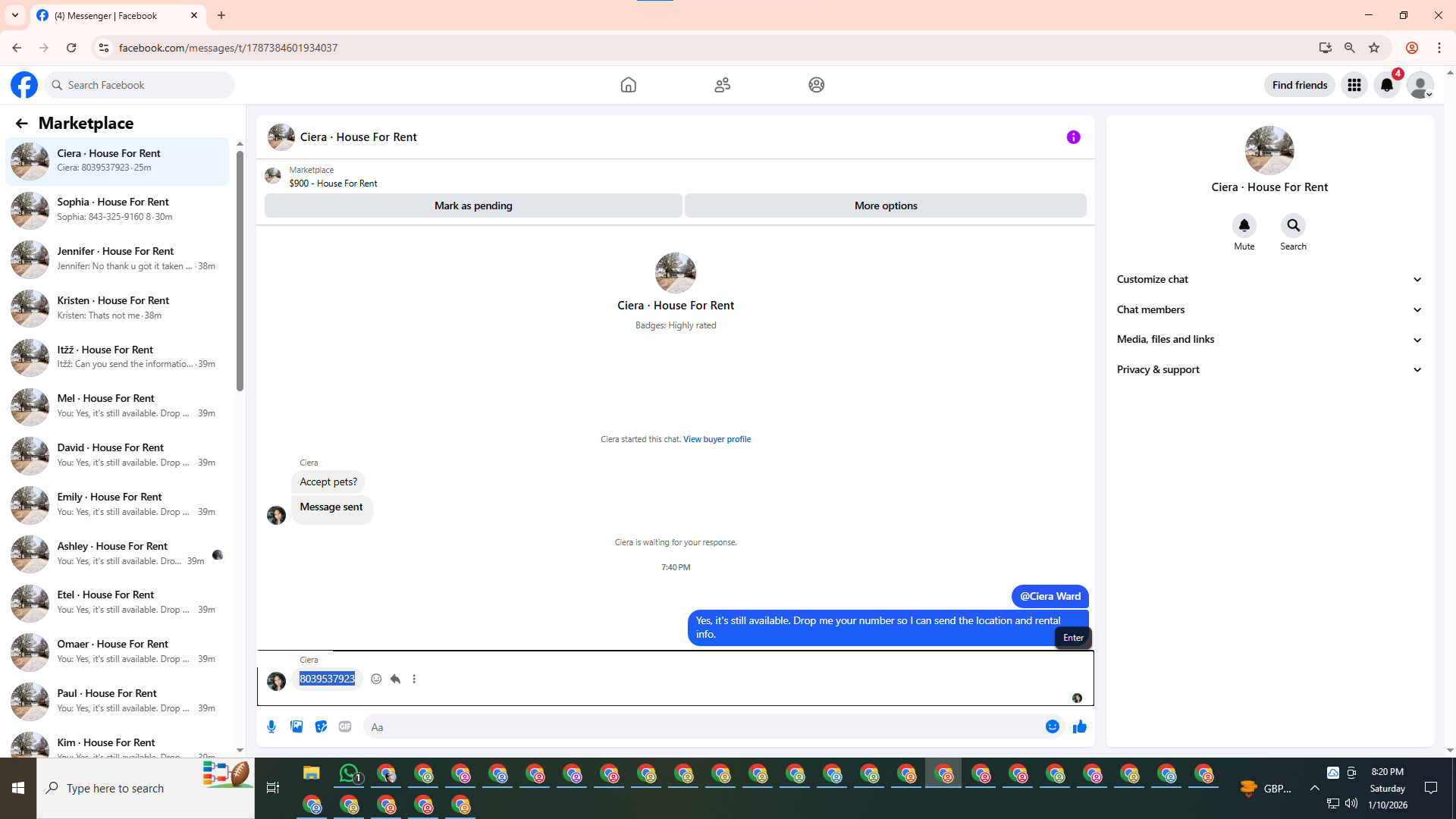
Task: Click the voice clip microphone icon
Action: coord(271,726)
